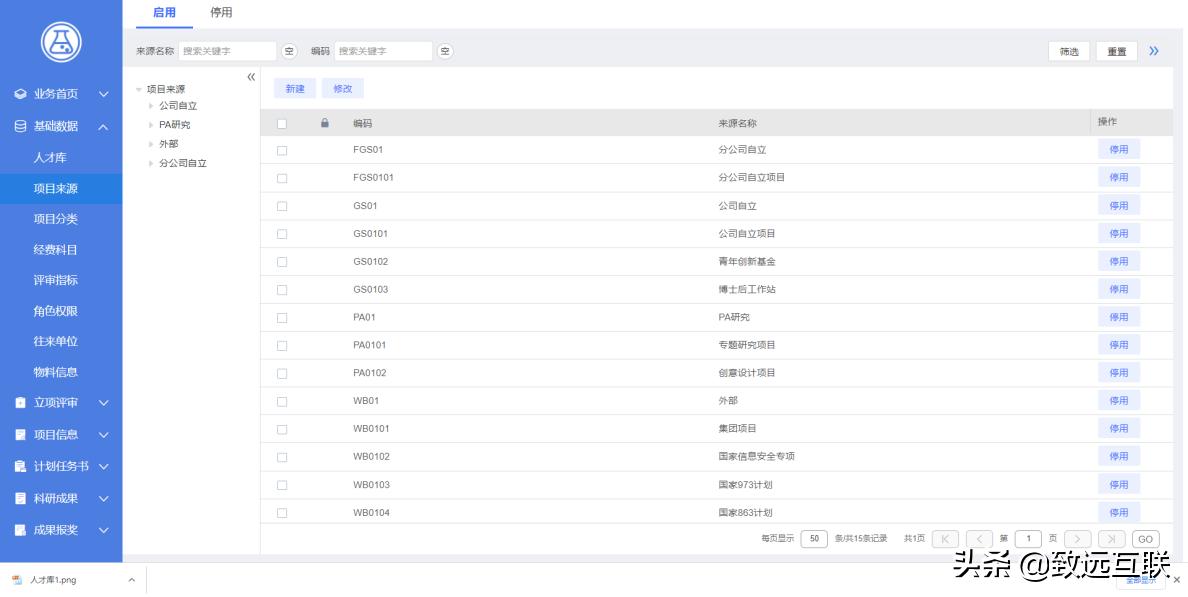
Task: Collapse the tree panel using the « icon
Action: coord(249,75)
